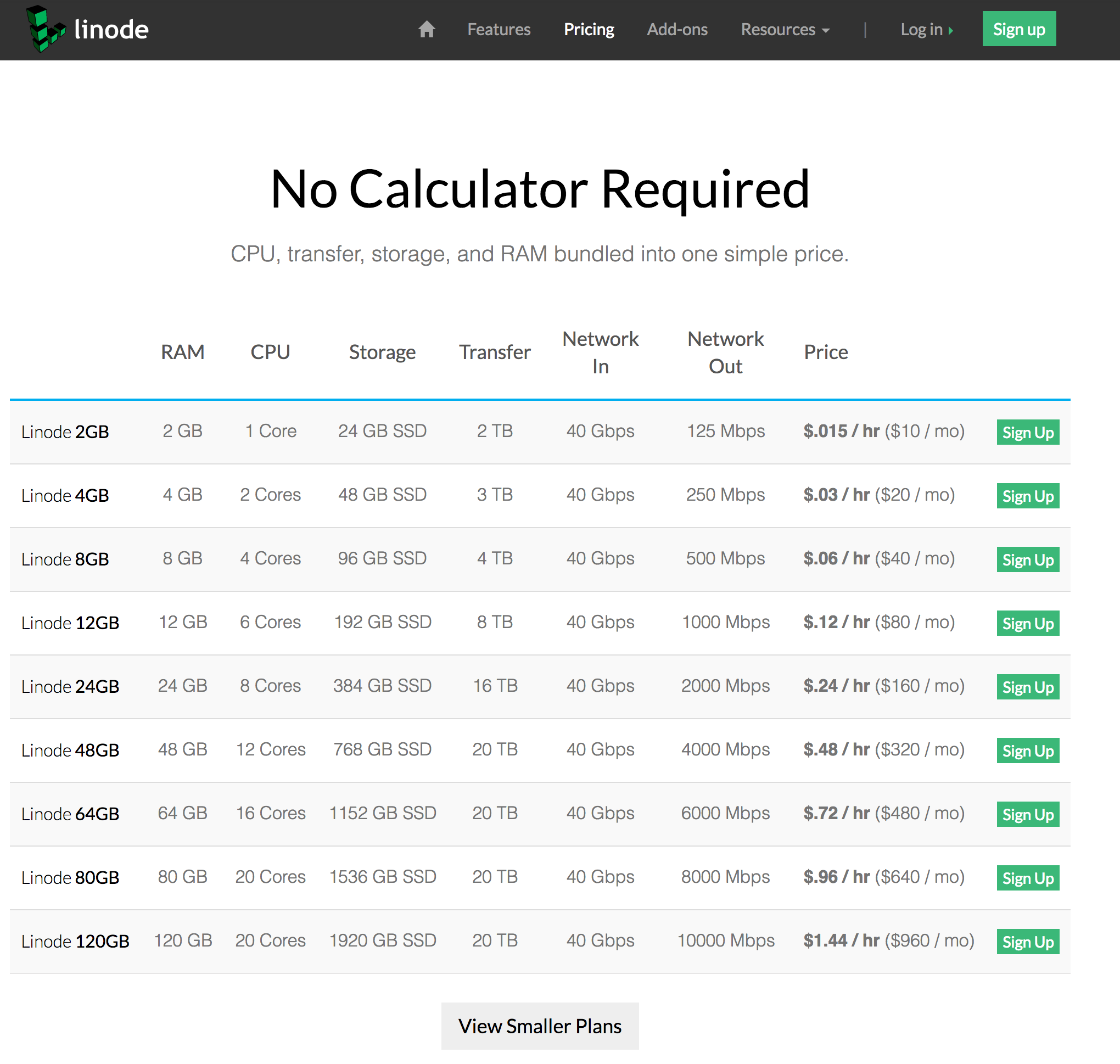Image resolution: width=1120 pixels, height=1064 pixels.
Task: Sign up for the Linode 2GB plan
Action: coord(1028,432)
